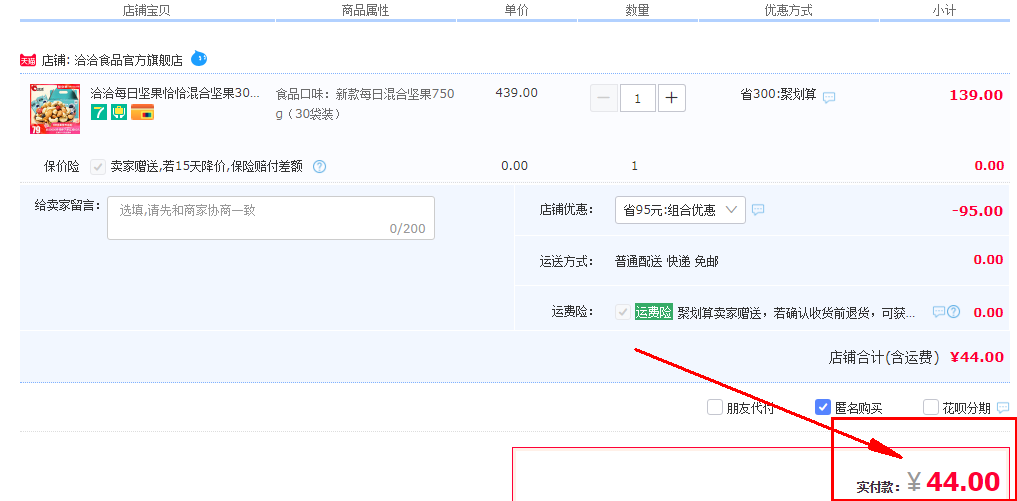
Task: Open the comment bubble beside 店铺优惠 dropdown
Action: [x=758, y=210]
